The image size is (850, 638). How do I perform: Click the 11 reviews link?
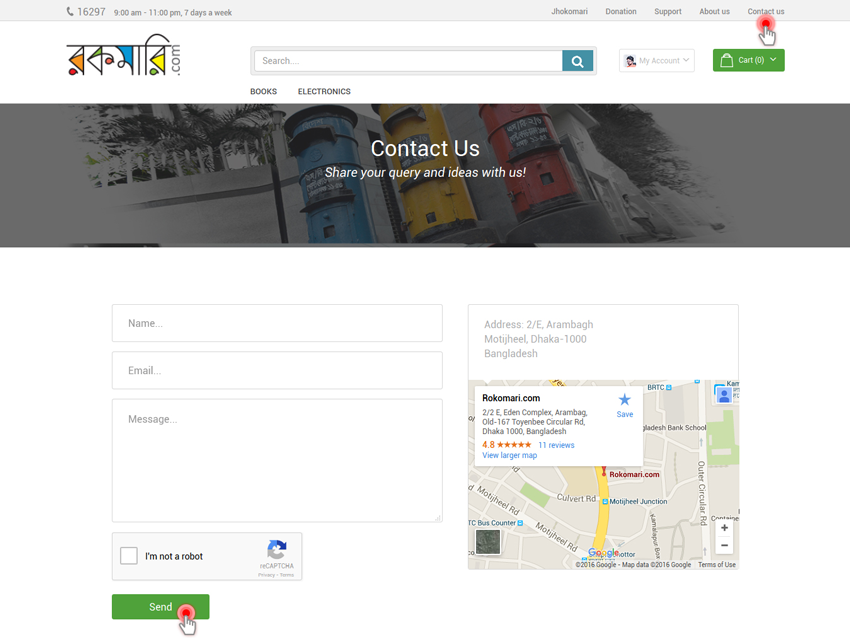tap(556, 445)
